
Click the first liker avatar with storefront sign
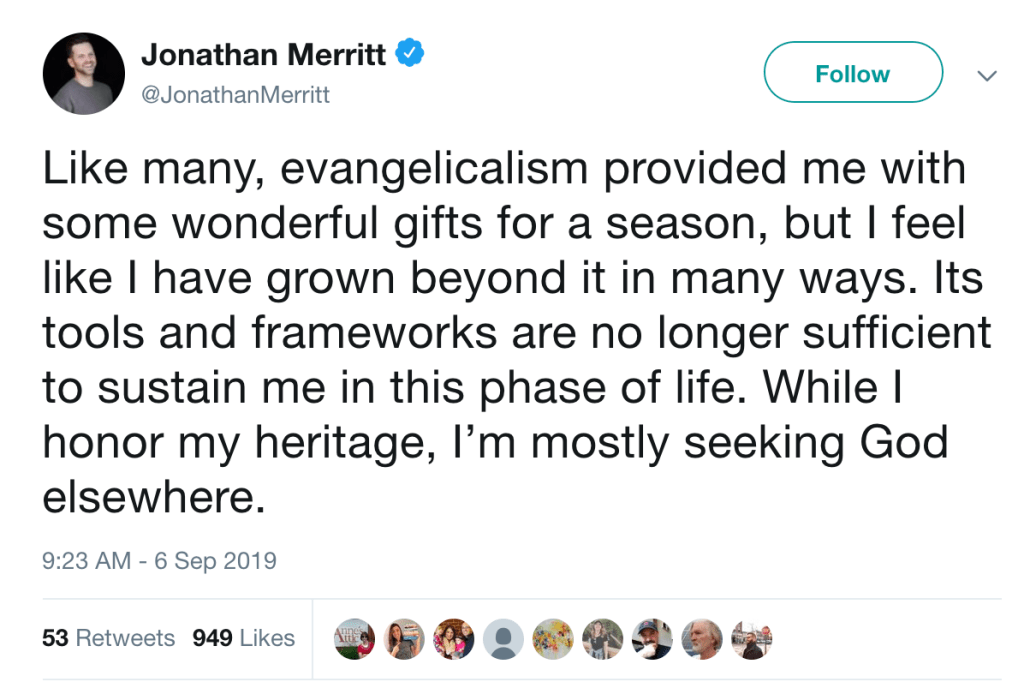click(x=355, y=639)
